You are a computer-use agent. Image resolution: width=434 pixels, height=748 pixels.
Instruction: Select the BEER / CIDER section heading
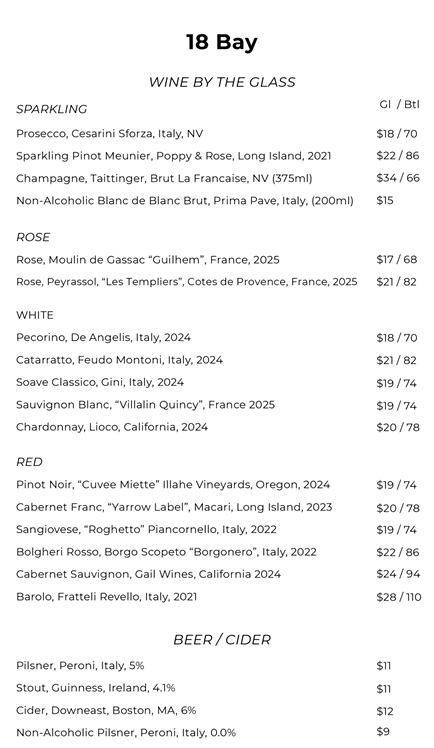click(x=222, y=640)
